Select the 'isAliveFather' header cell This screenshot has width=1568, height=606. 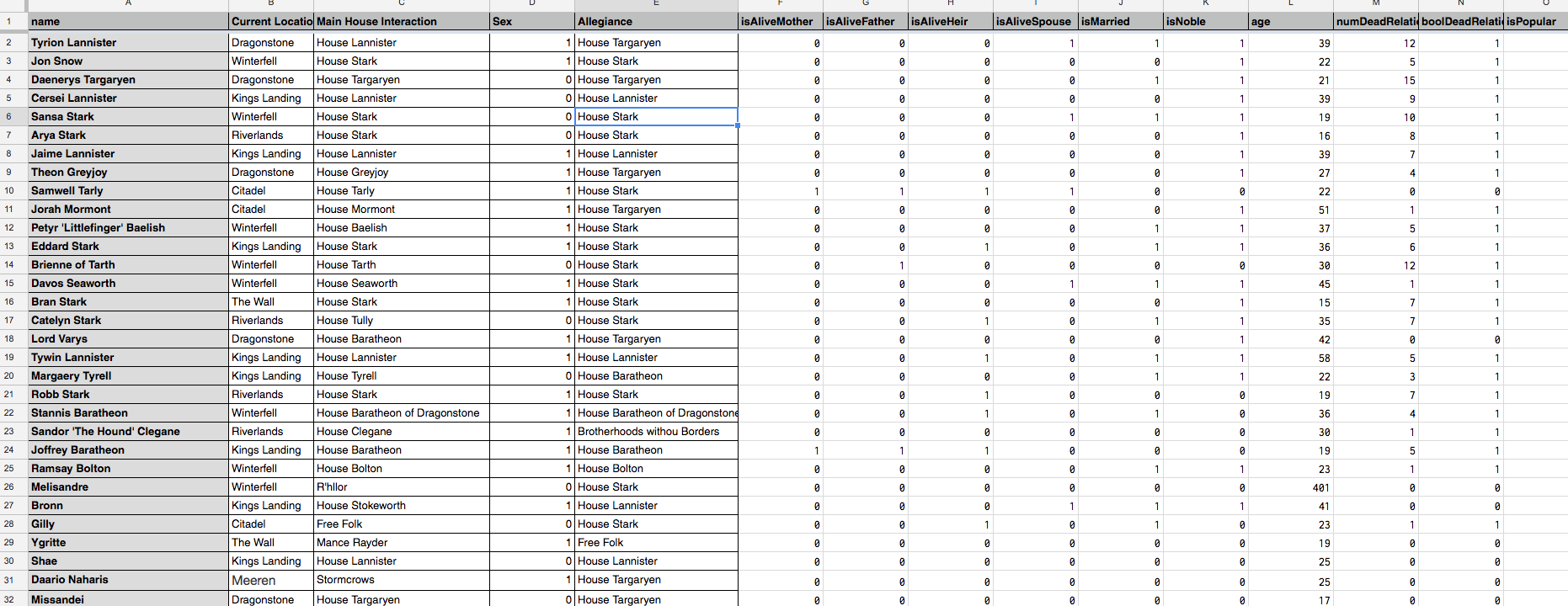tap(866, 22)
